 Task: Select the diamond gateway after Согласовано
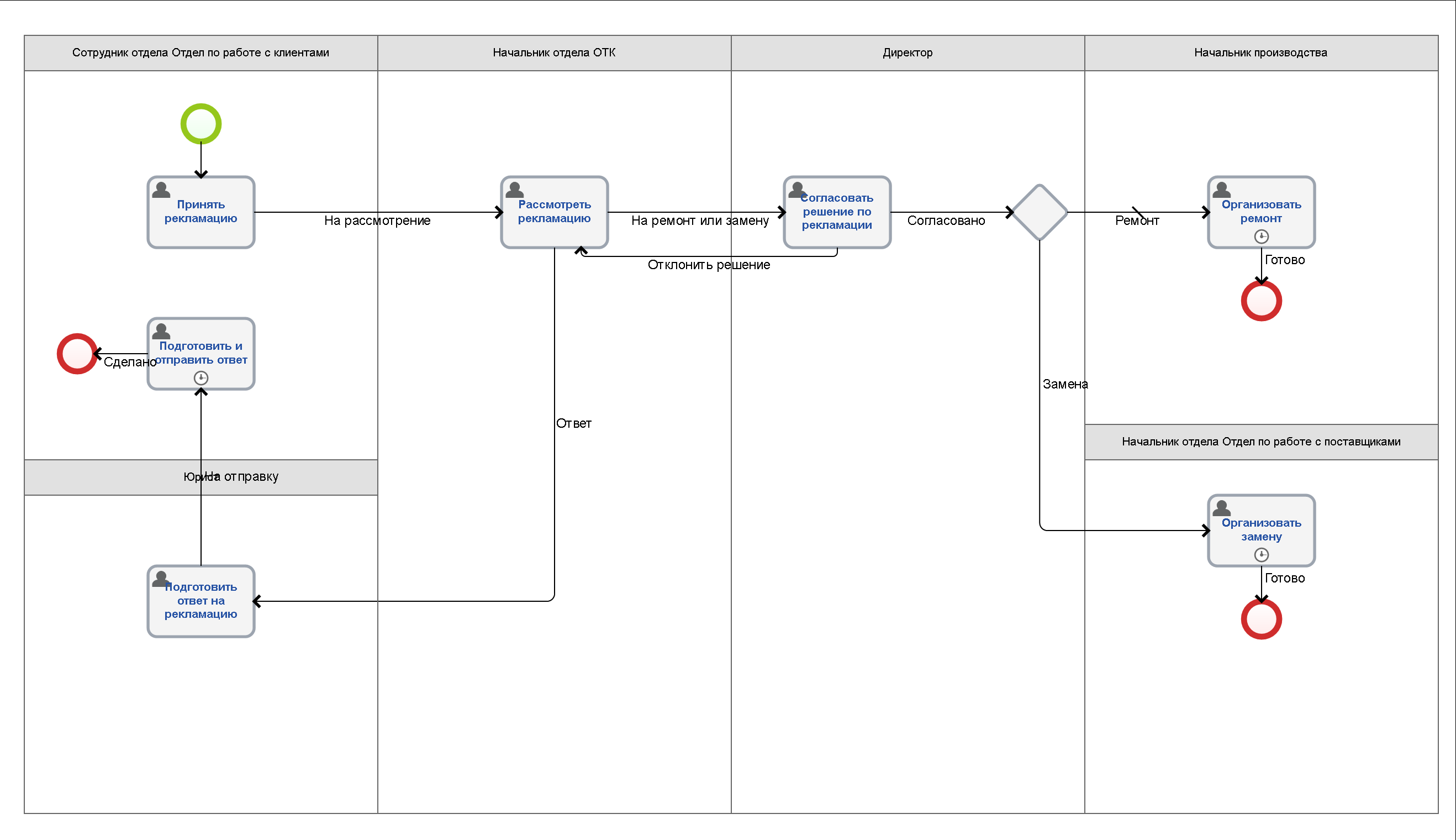pyautogui.click(x=1039, y=212)
